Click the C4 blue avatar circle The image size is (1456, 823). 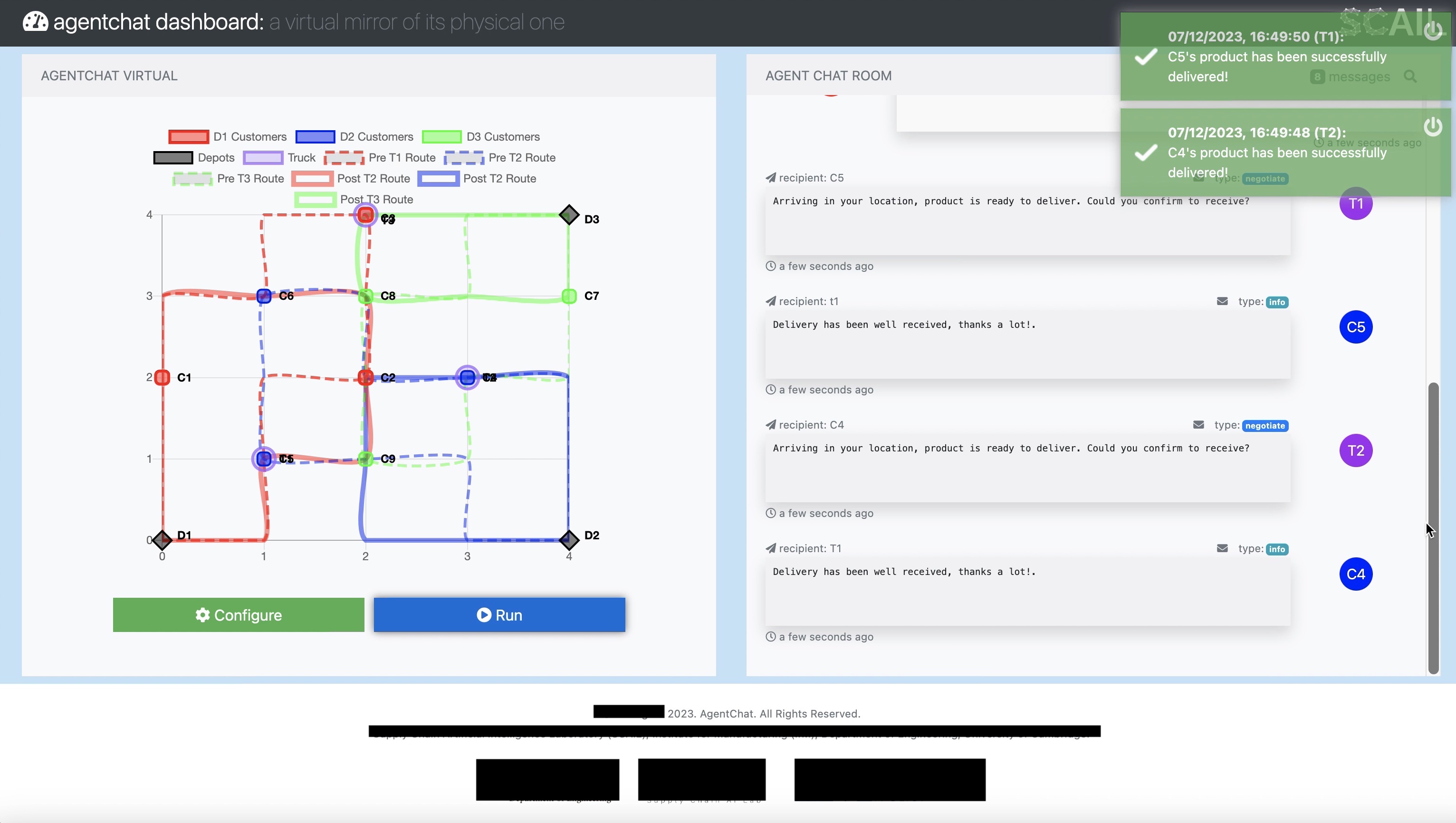pos(1355,574)
